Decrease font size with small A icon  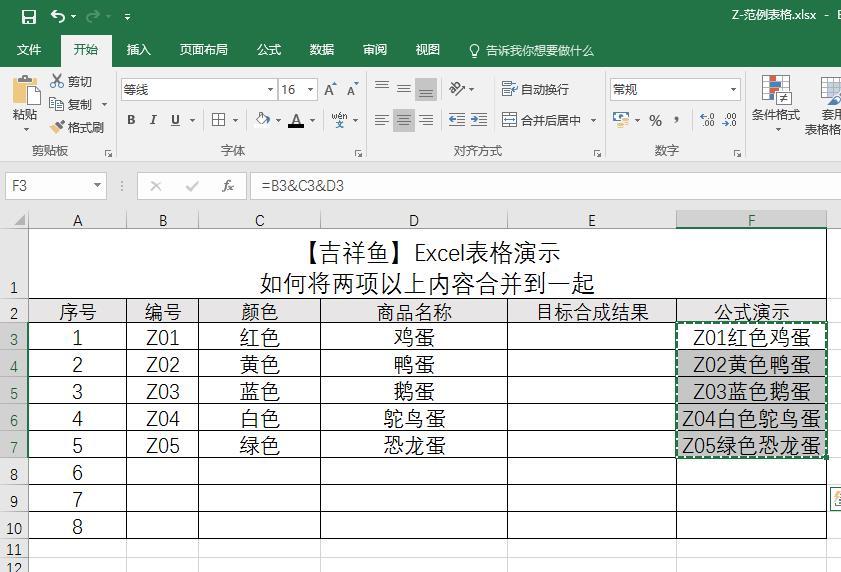tap(352, 89)
